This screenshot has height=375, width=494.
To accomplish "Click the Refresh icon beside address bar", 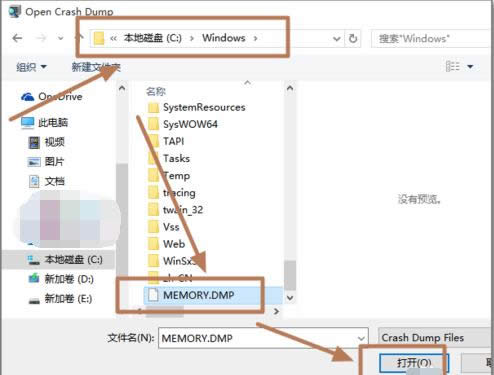I will coord(353,39).
